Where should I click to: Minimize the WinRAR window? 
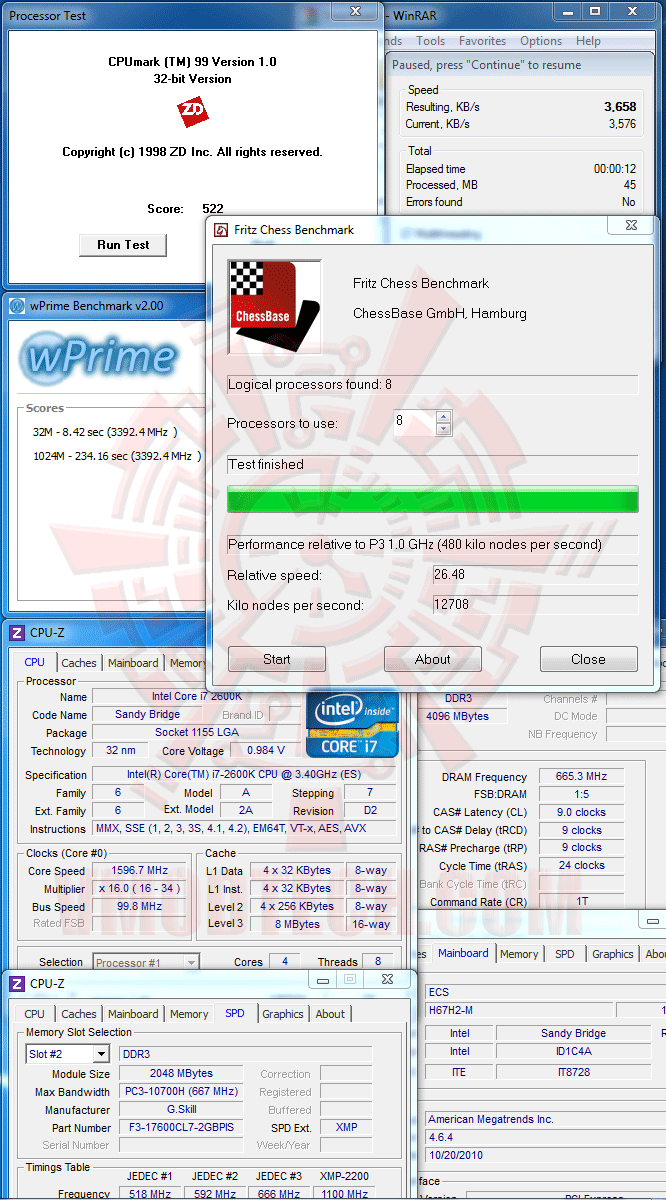point(566,11)
